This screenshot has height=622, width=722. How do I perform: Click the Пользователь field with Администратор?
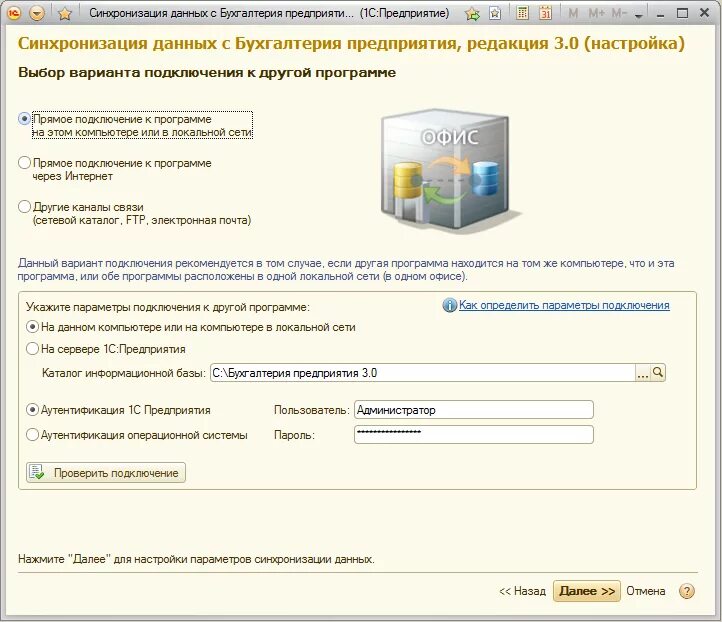click(x=474, y=410)
